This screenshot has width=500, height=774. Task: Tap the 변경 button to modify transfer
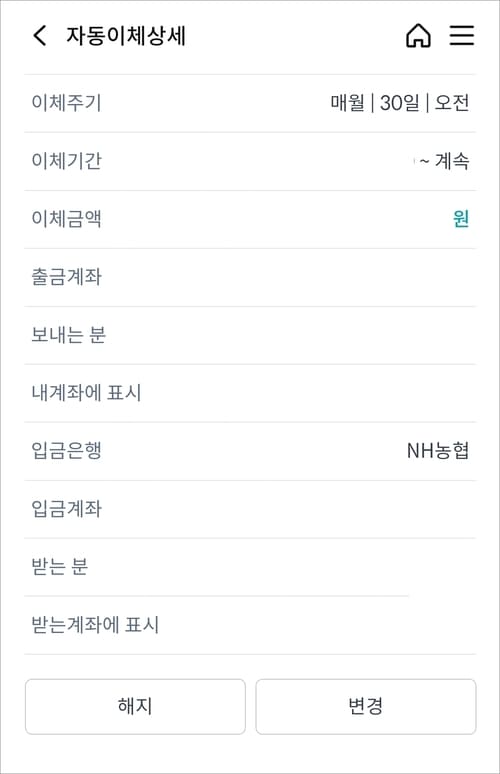pyautogui.click(x=366, y=706)
